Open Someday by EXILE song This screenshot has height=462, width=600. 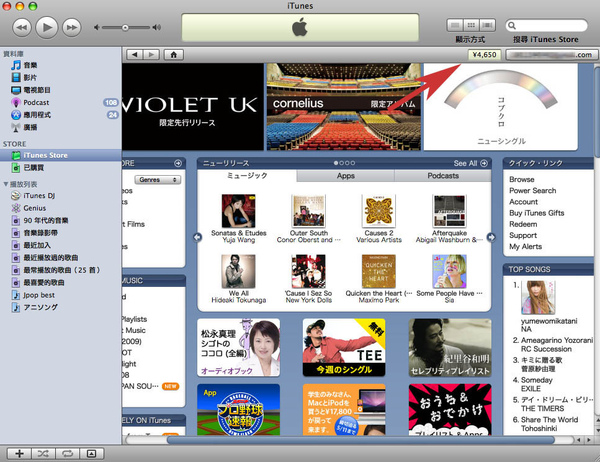click(x=536, y=384)
